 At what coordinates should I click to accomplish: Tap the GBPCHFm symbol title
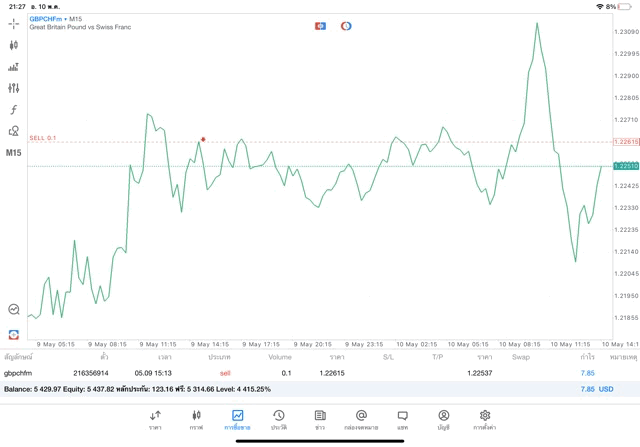point(47,19)
